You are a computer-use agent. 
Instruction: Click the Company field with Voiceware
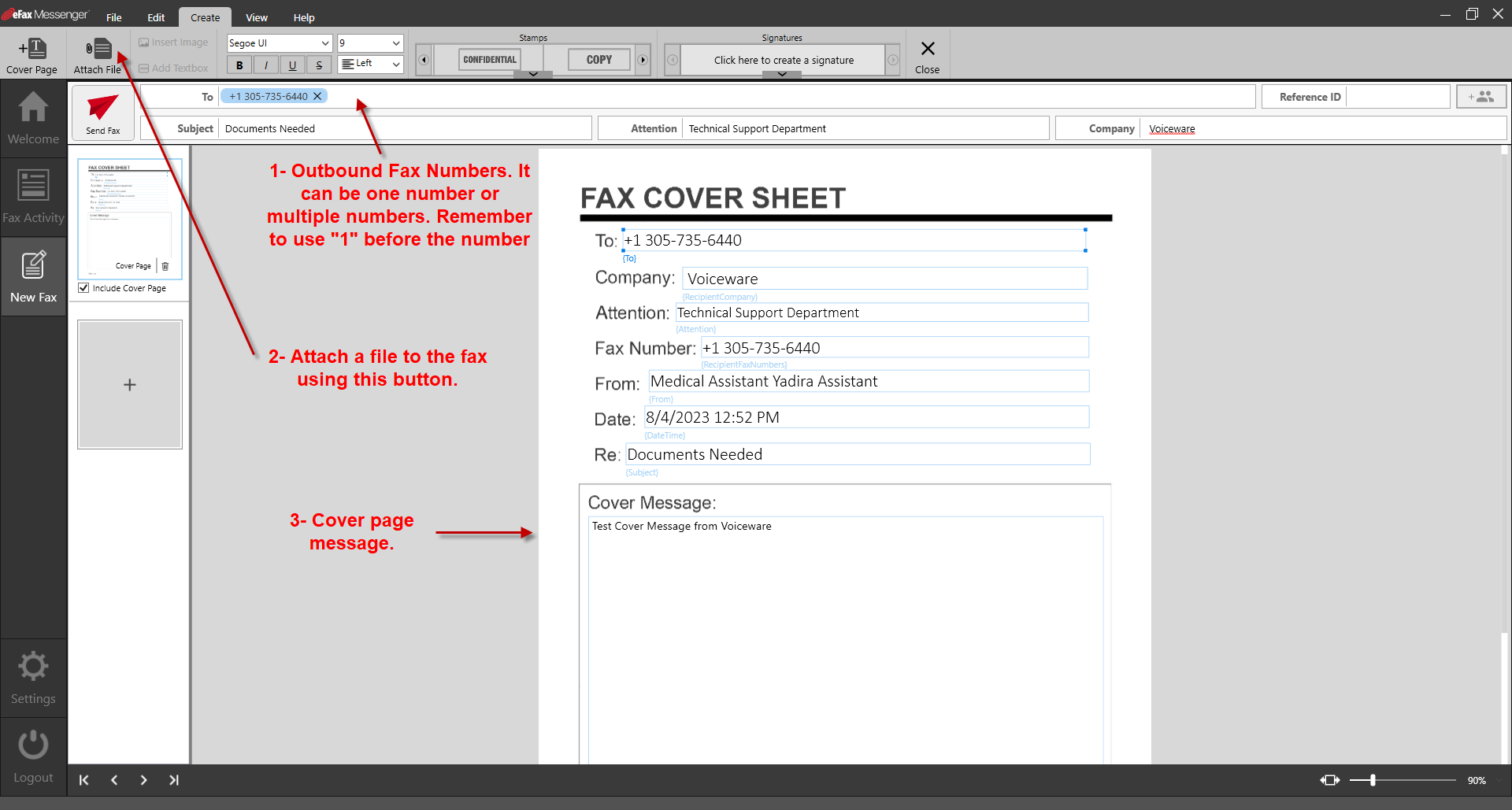[x=1323, y=128]
